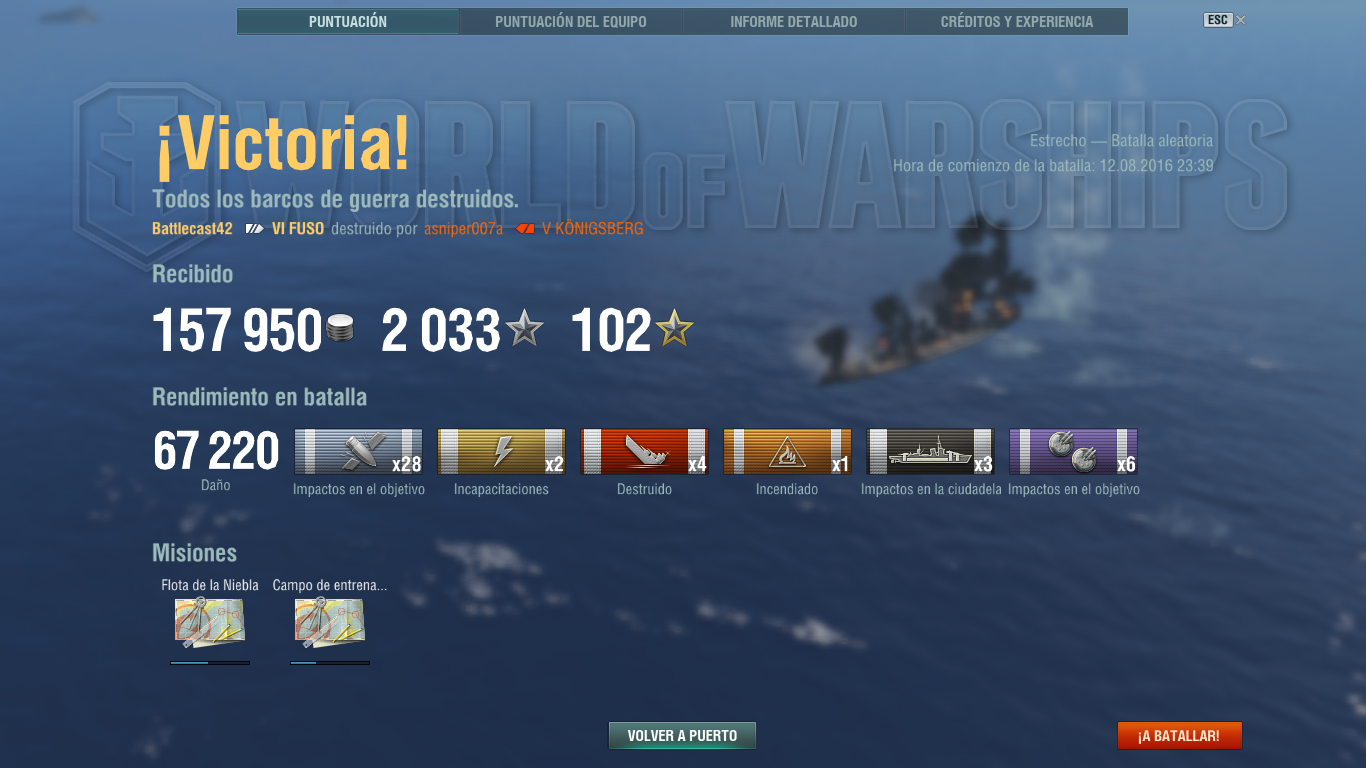
Task: Click the red Destruido ship ribbon
Action: [x=644, y=453]
